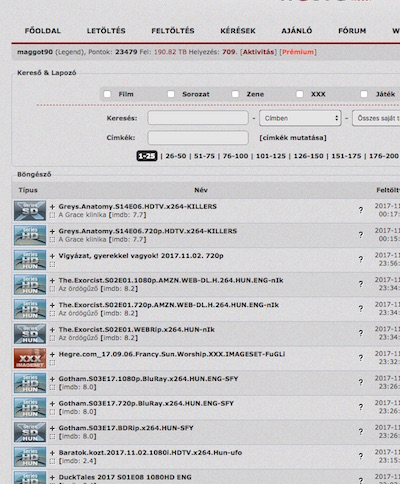Go to results page 76-100

[x=235, y=156]
